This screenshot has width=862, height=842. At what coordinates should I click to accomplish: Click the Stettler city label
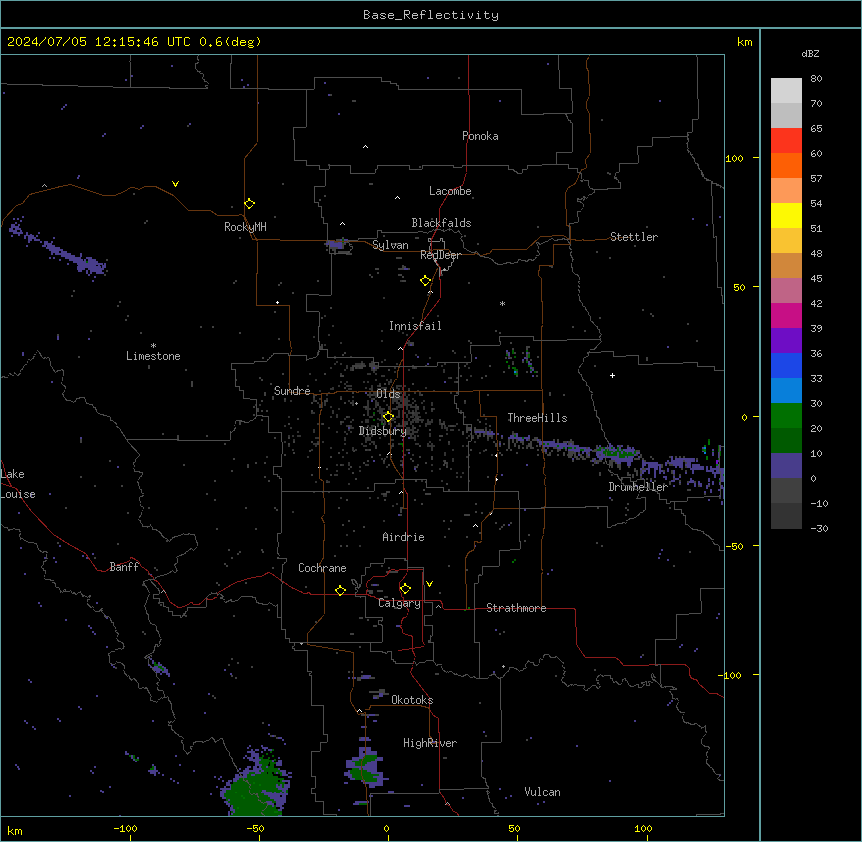pyautogui.click(x=634, y=237)
